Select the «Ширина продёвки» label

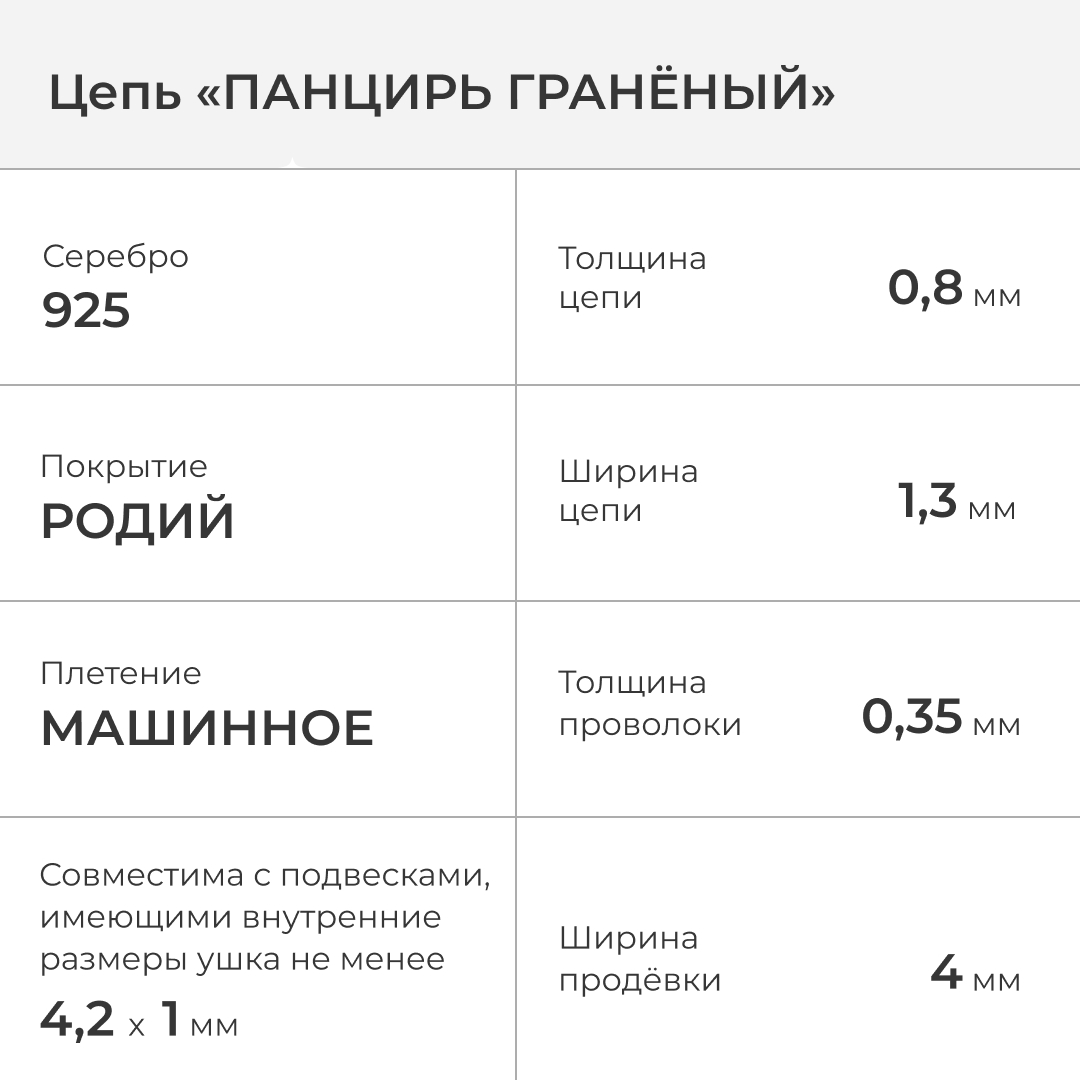[x=640, y=959]
